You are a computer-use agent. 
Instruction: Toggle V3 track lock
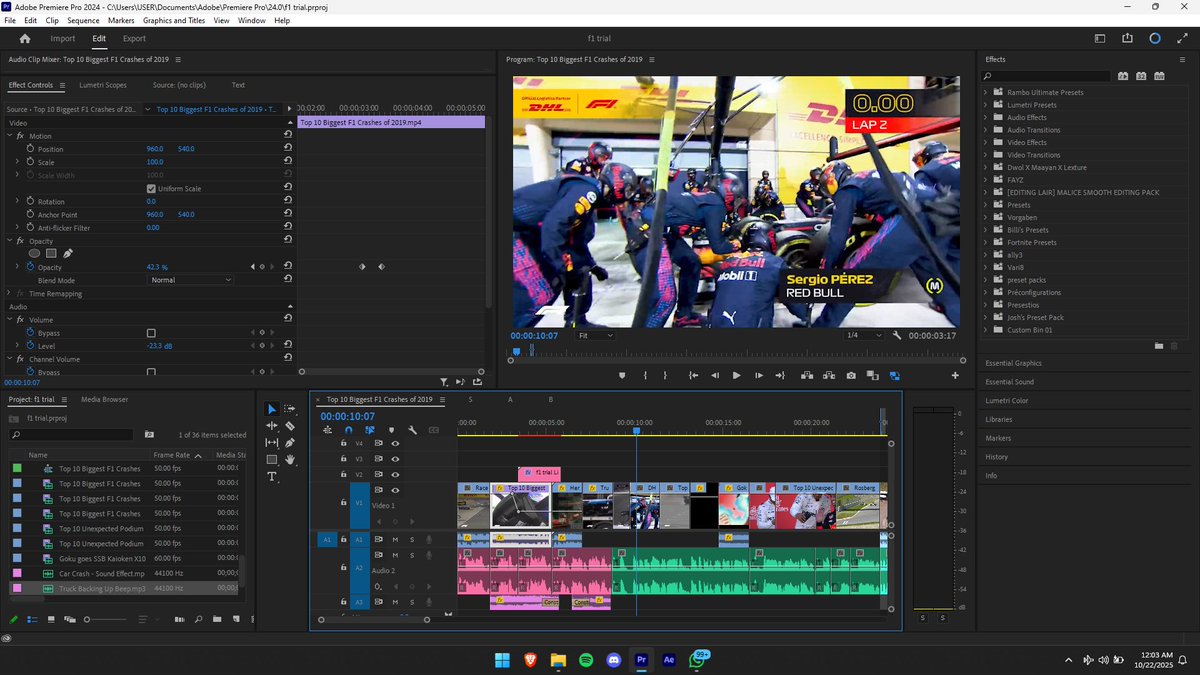344,458
